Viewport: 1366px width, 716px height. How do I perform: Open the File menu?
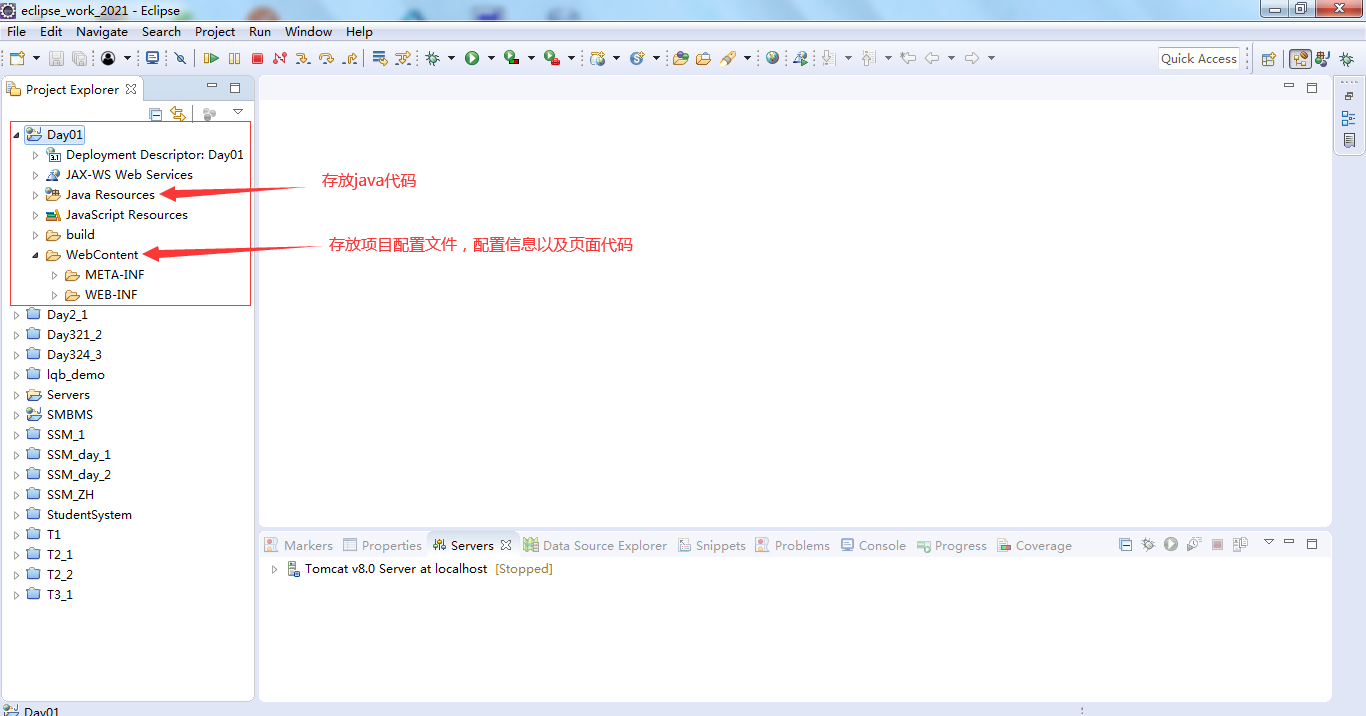(x=16, y=32)
